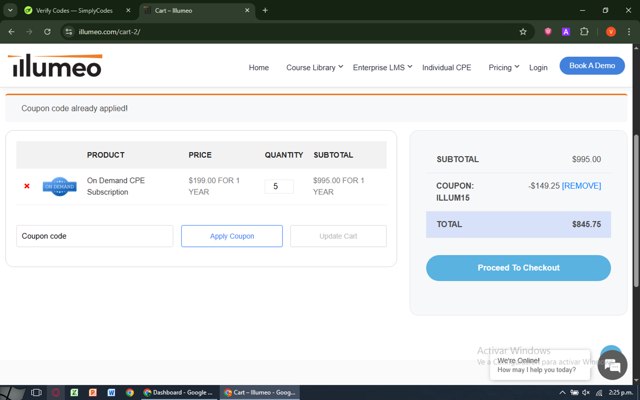This screenshot has height=400, width=640.
Task: Click into the Coupon code field
Action: pyautogui.click(x=95, y=236)
